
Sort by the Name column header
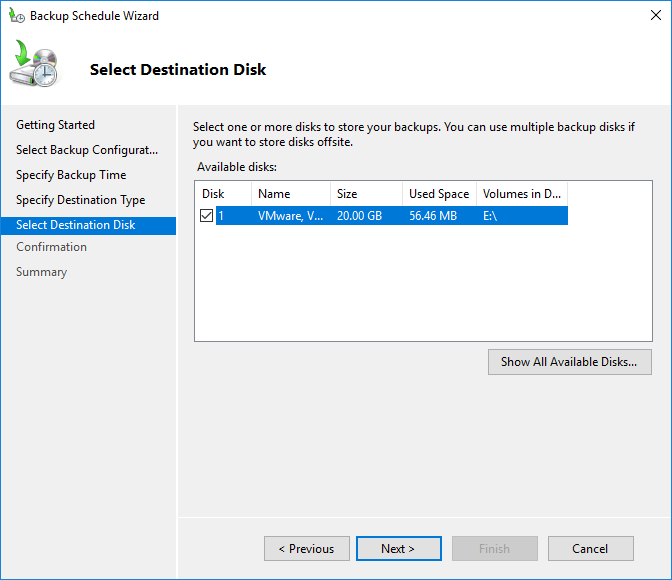click(x=291, y=194)
